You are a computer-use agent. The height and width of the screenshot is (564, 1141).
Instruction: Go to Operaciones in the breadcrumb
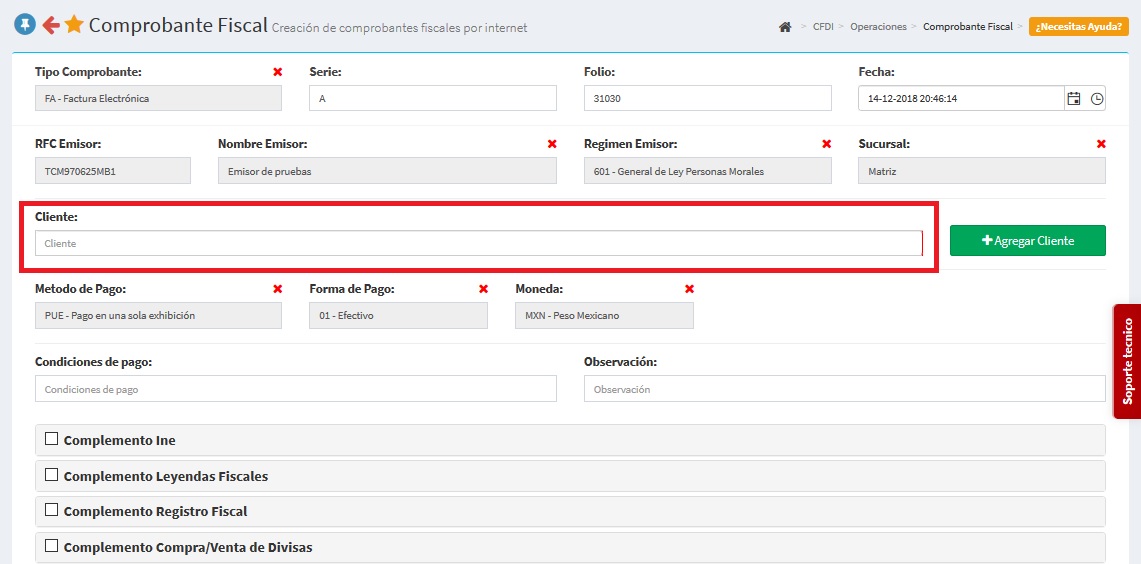click(878, 27)
